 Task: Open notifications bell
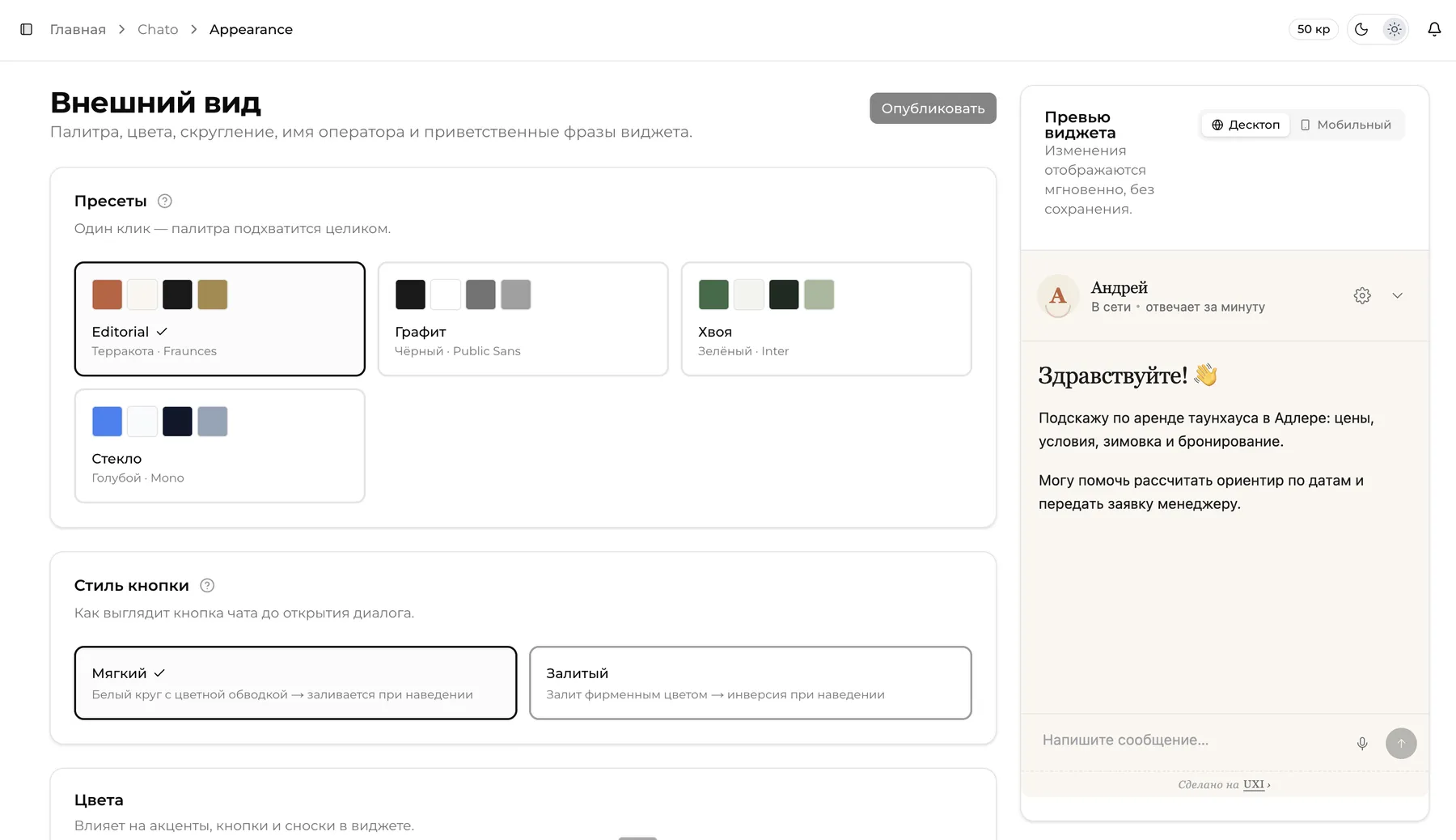[x=1434, y=29]
